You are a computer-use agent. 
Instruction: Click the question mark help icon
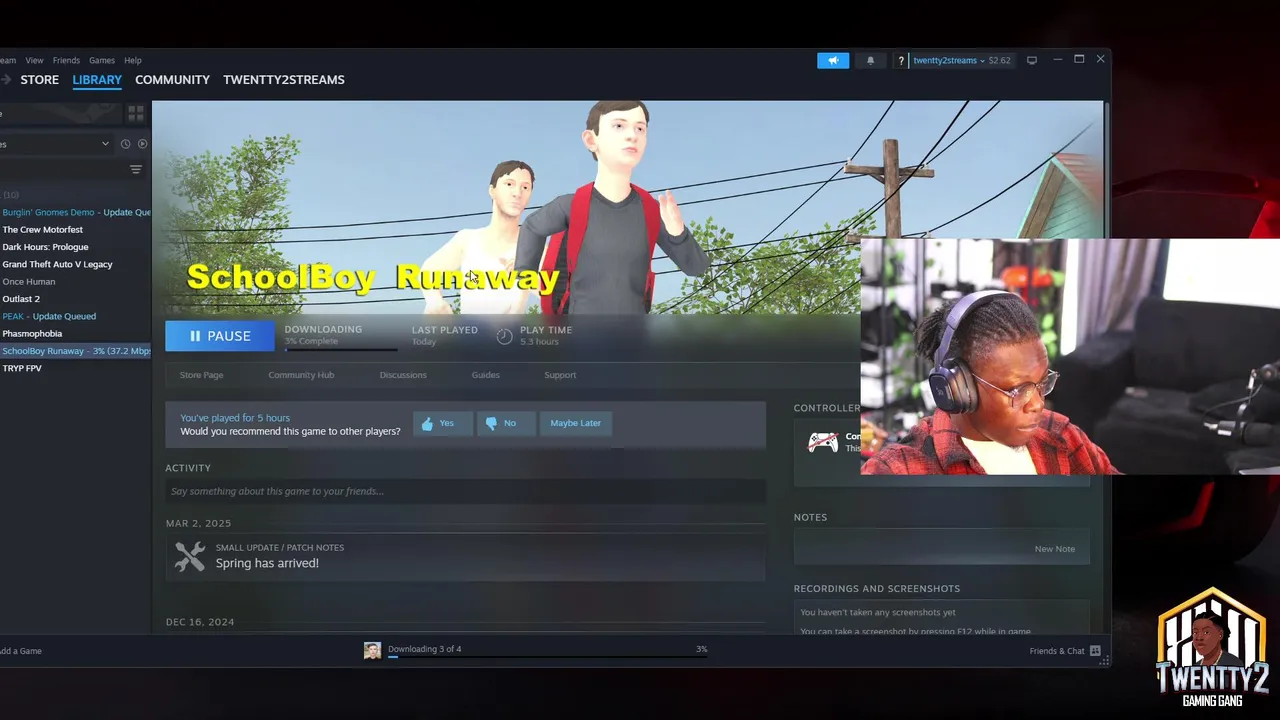click(x=900, y=60)
